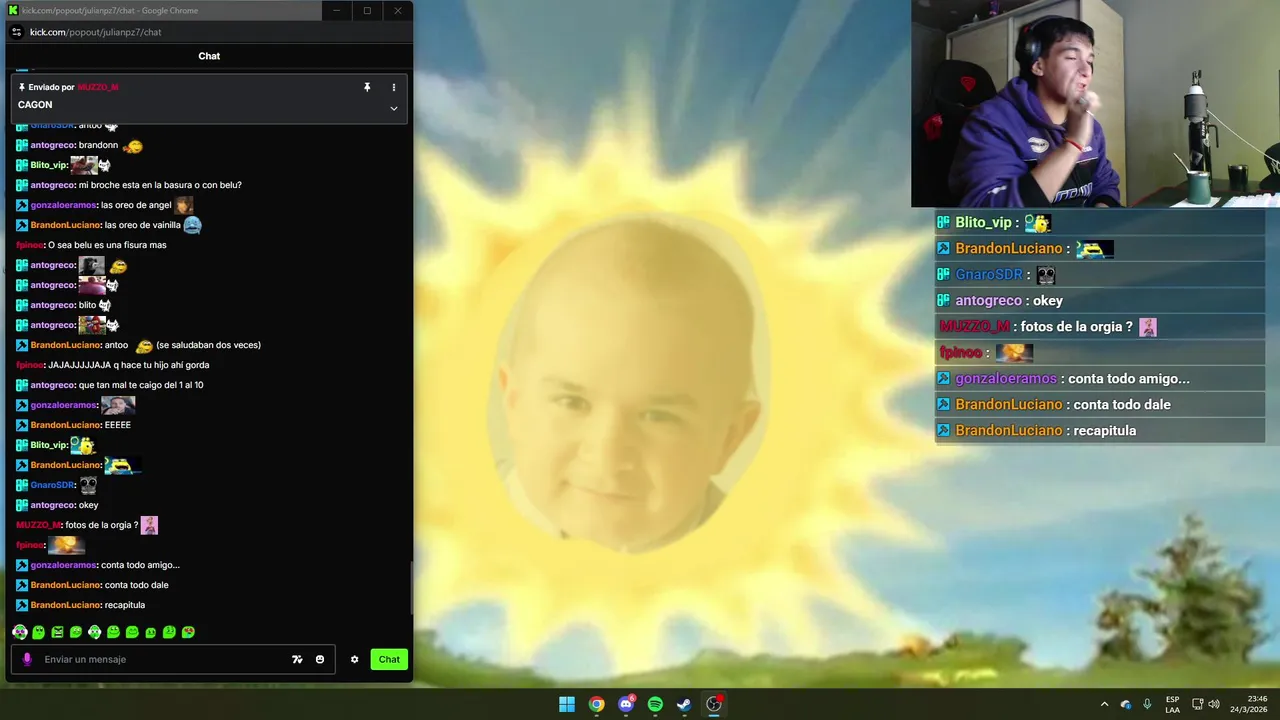
Task: Click the pin icon on the pinned message
Action: tap(367, 87)
